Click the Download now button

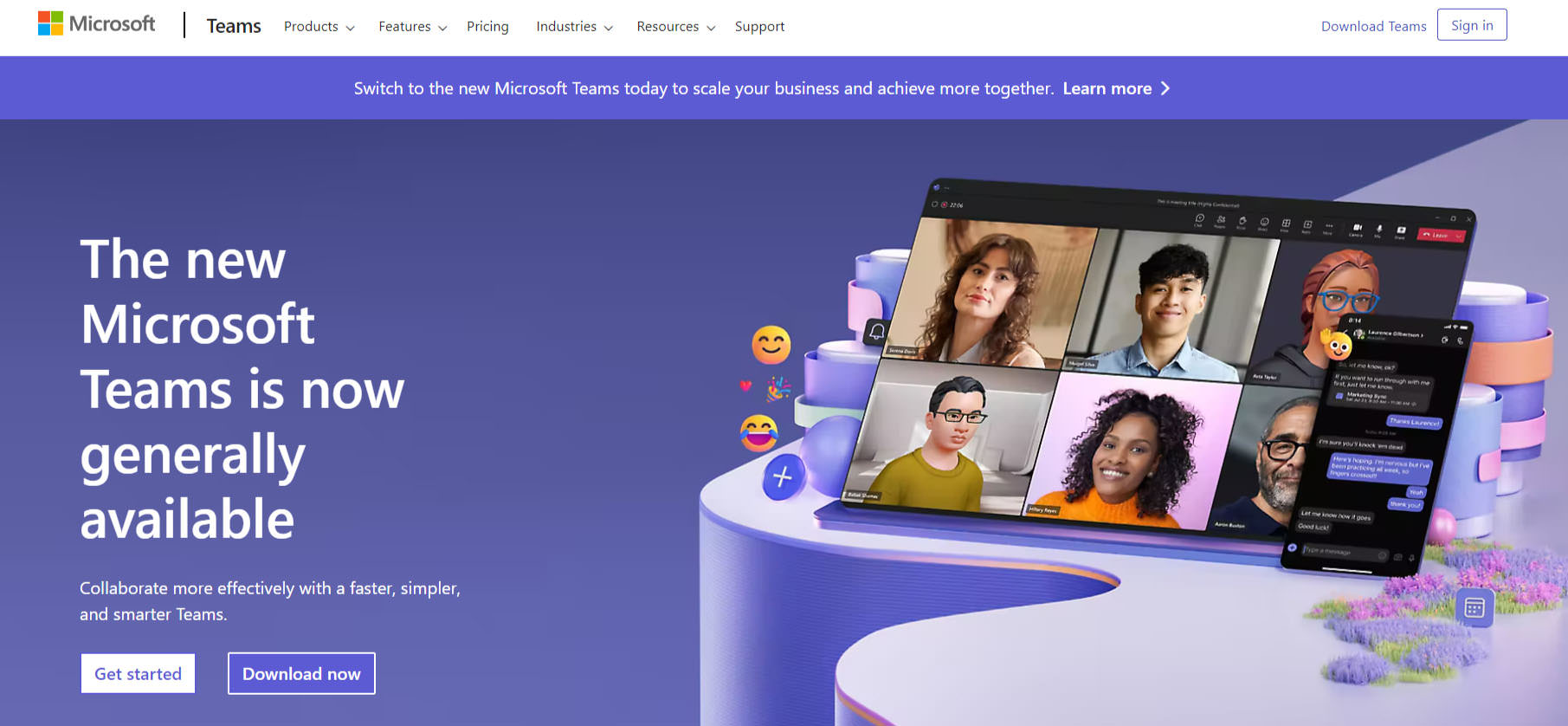[301, 673]
